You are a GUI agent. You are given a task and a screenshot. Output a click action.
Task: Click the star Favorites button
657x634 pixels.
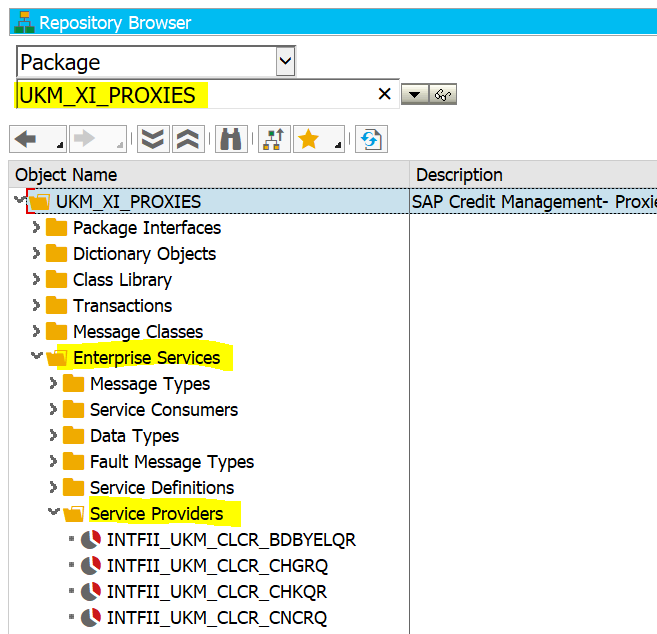(309, 139)
